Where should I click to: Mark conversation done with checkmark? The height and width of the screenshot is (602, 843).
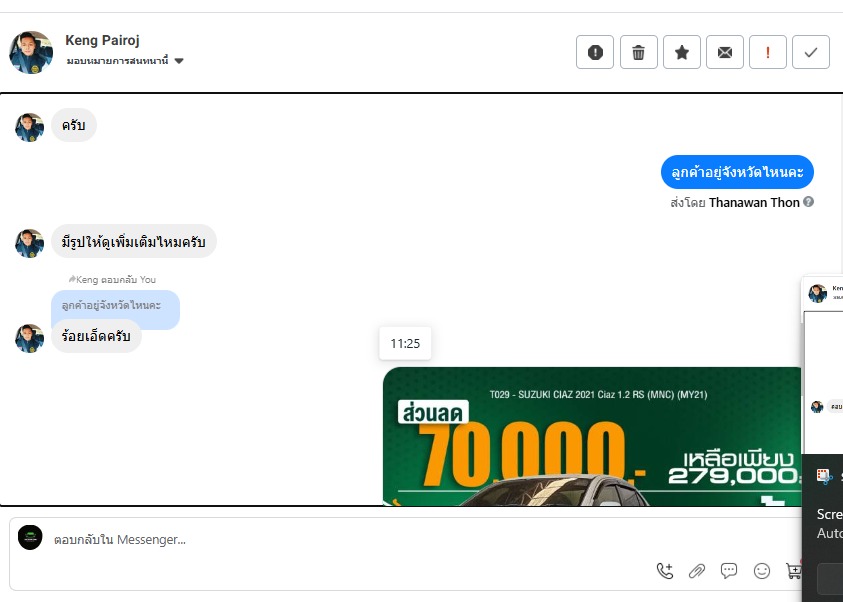(x=811, y=52)
